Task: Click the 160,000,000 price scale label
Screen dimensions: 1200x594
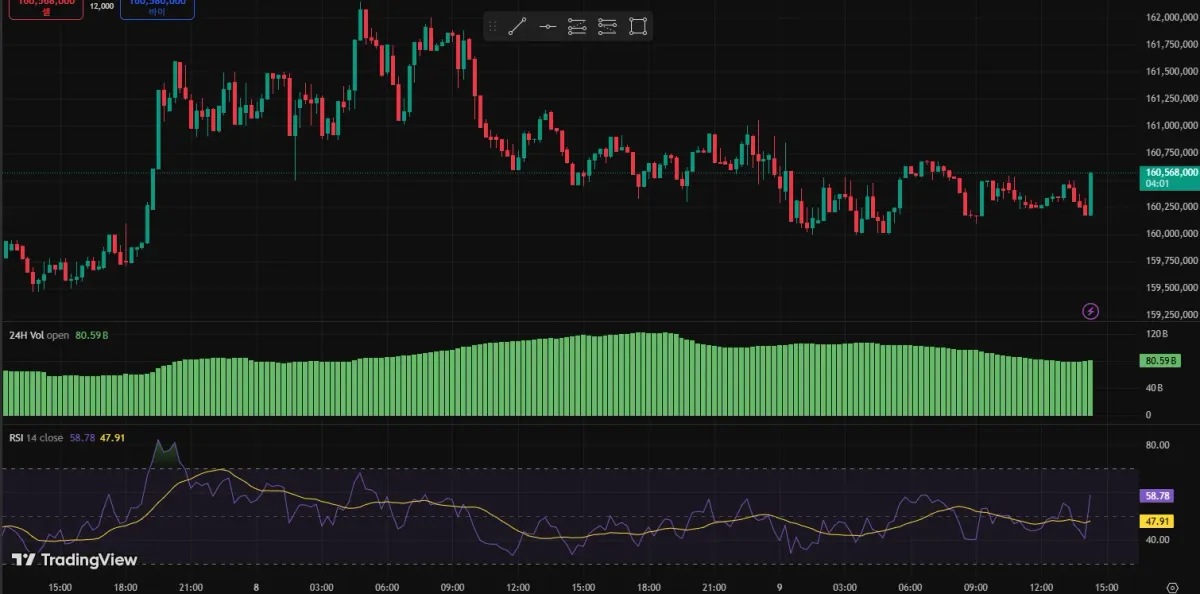Action: (1172, 234)
